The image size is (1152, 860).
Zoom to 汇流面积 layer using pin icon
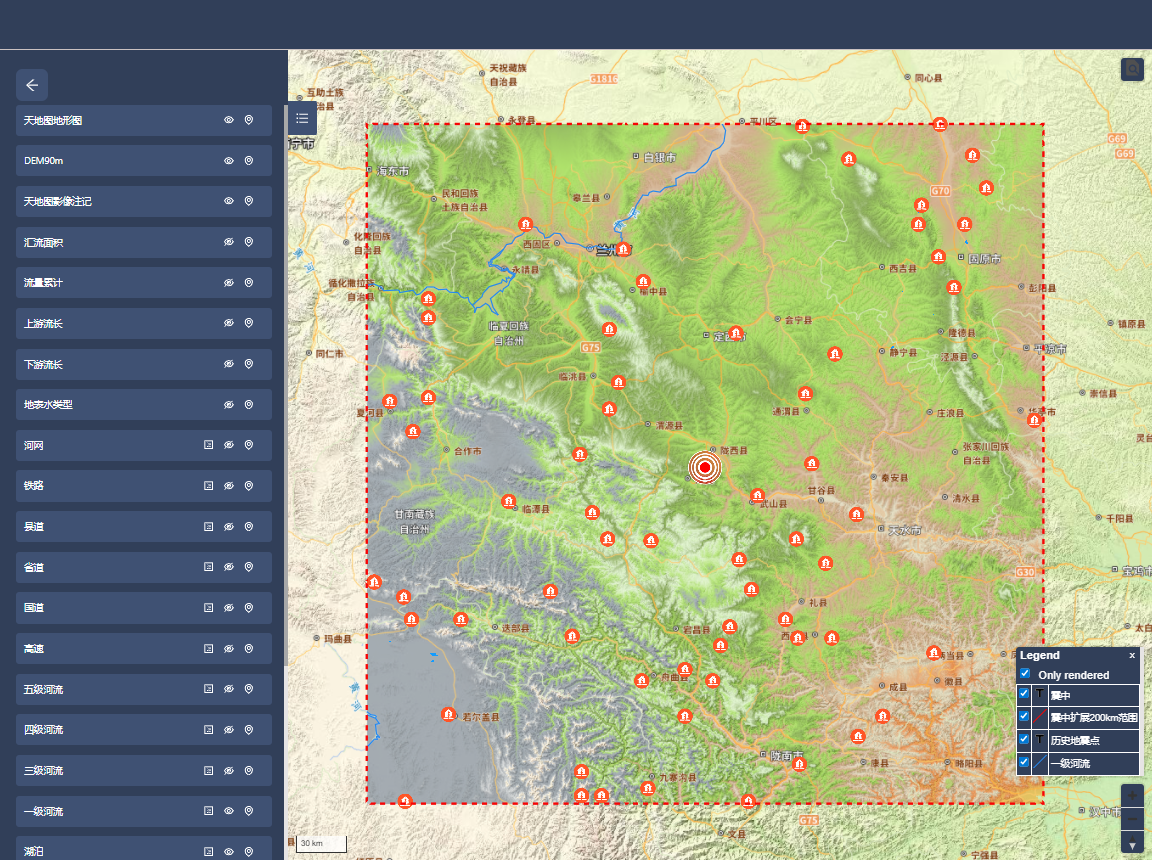[x=249, y=242]
